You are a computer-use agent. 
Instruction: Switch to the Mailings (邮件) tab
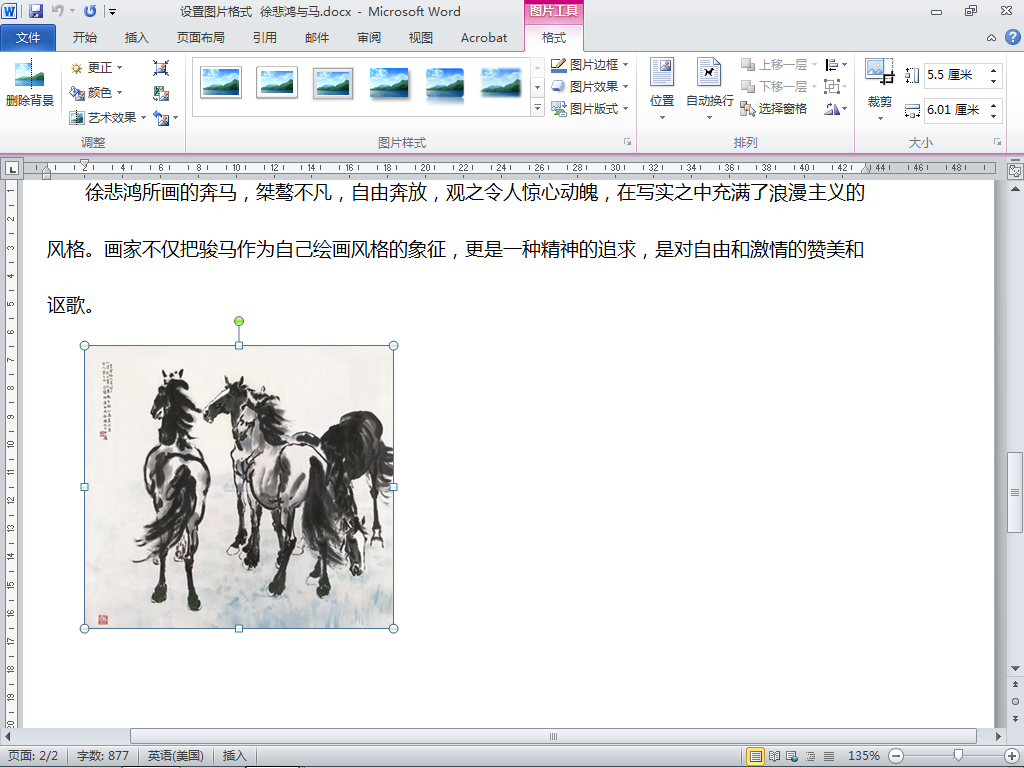pyautogui.click(x=317, y=38)
